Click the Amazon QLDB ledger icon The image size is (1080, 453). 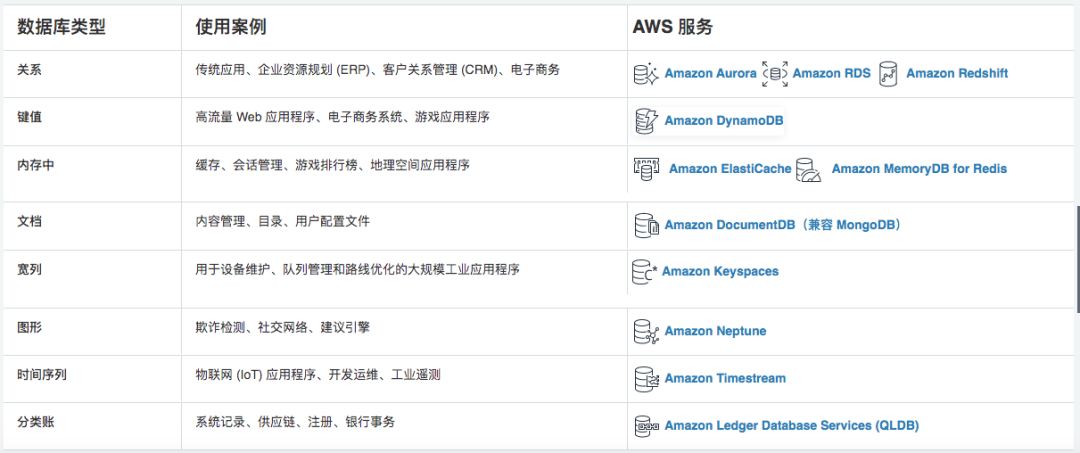tap(646, 426)
